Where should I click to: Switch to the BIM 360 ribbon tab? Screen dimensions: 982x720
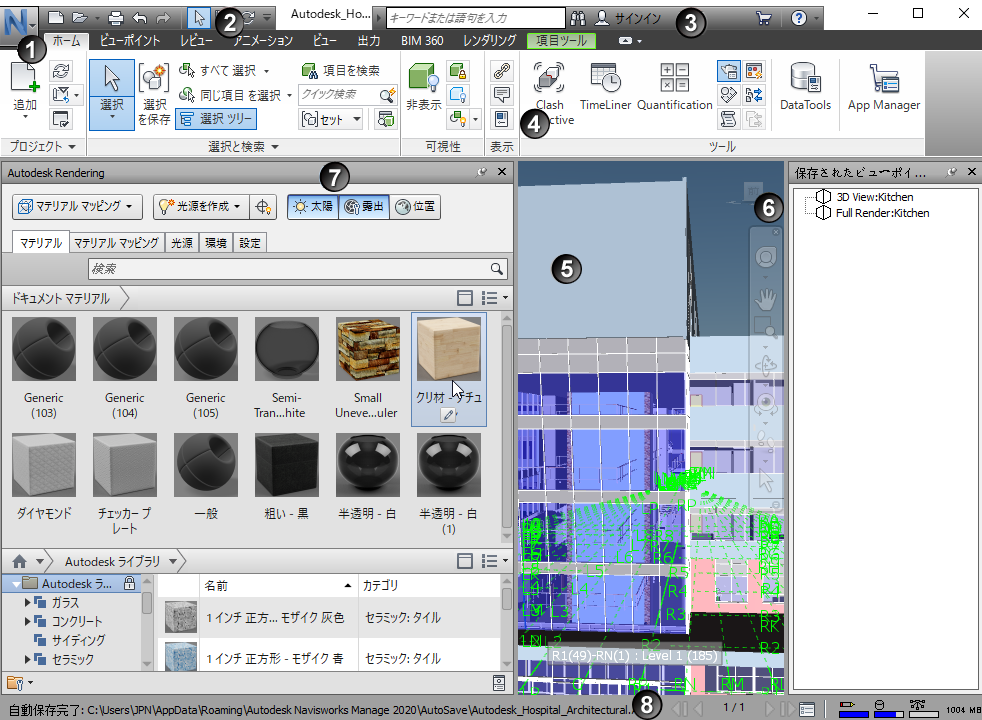(422, 41)
